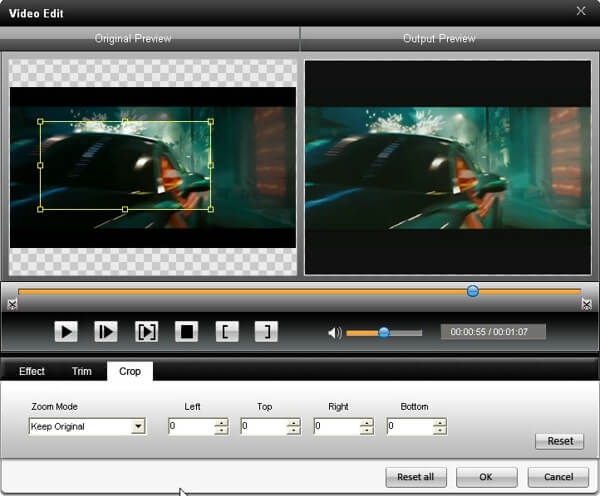Close the Video Edit window
Image resolution: width=600 pixels, height=496 pixels.
click(x=581, y=11)
